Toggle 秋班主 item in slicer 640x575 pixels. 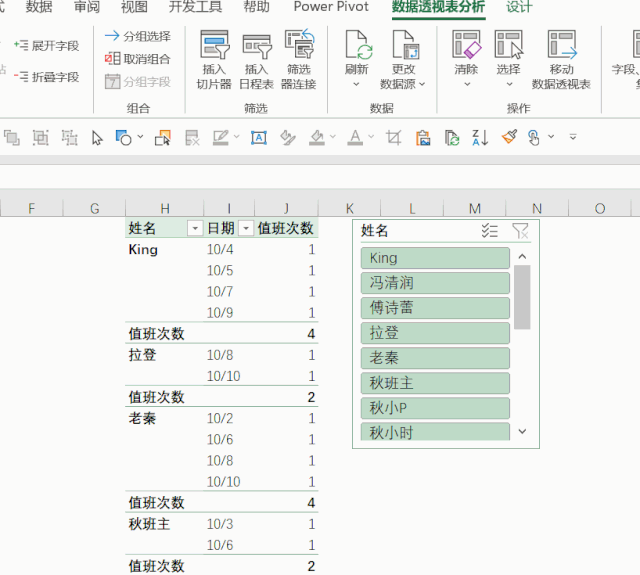pos(435,383)
